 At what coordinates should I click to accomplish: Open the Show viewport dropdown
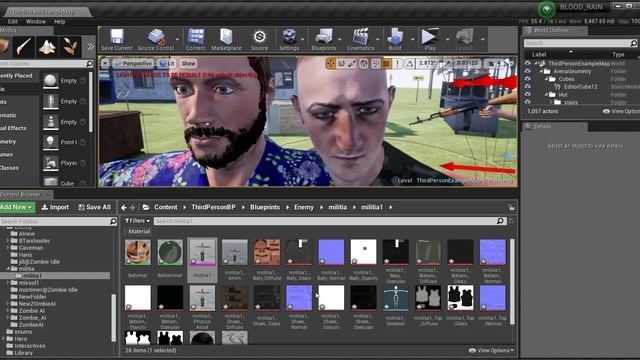point(188,63)
